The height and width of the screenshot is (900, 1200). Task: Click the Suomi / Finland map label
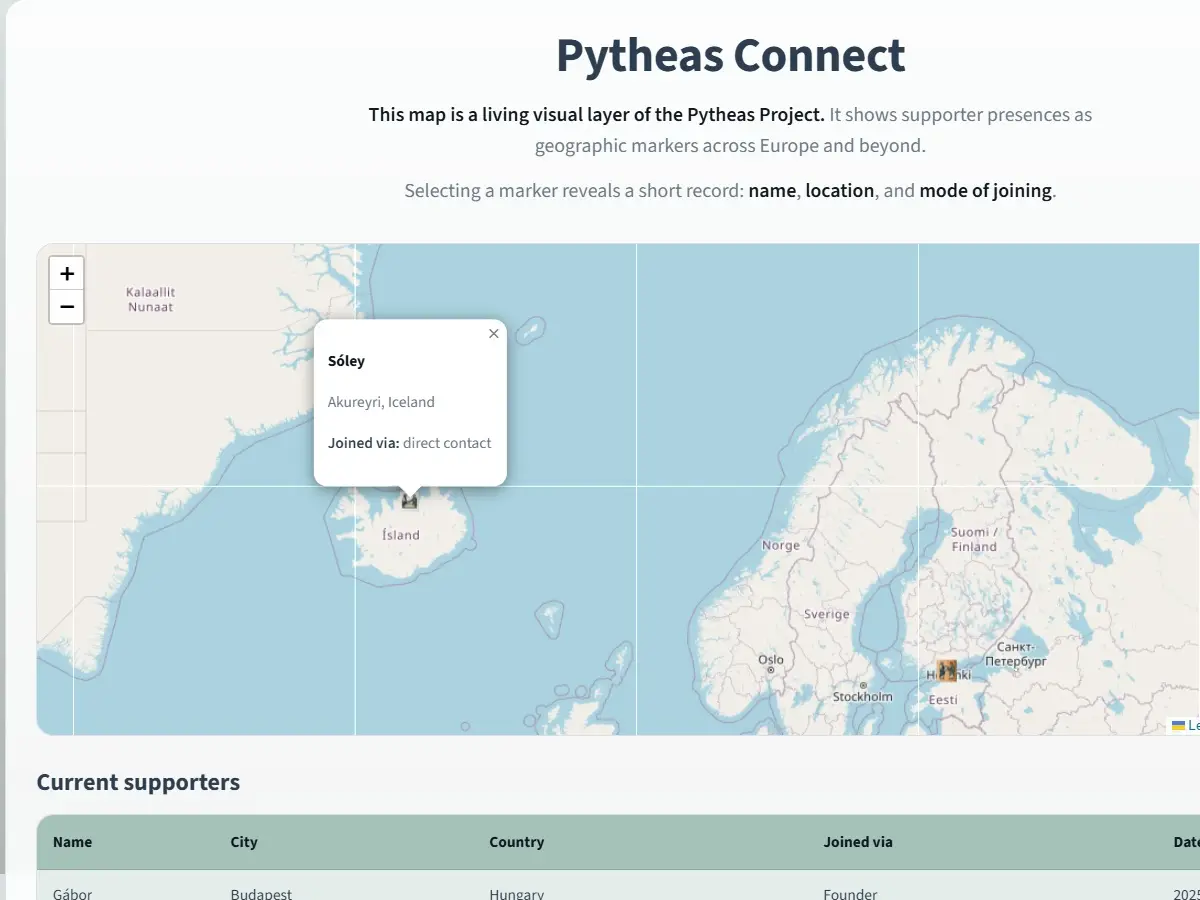point(974,539)
